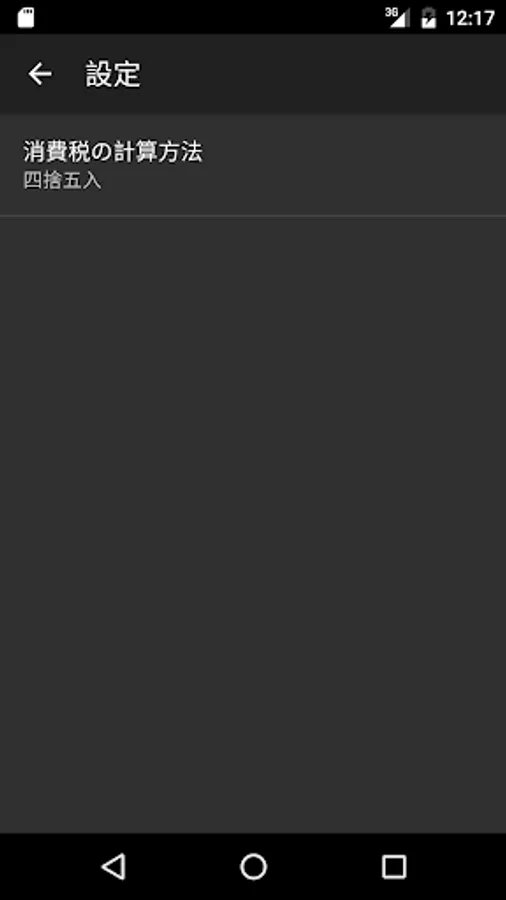506x900 pixels.
Task: Tap navigation bar space between back and home
Action: (183, 866)
